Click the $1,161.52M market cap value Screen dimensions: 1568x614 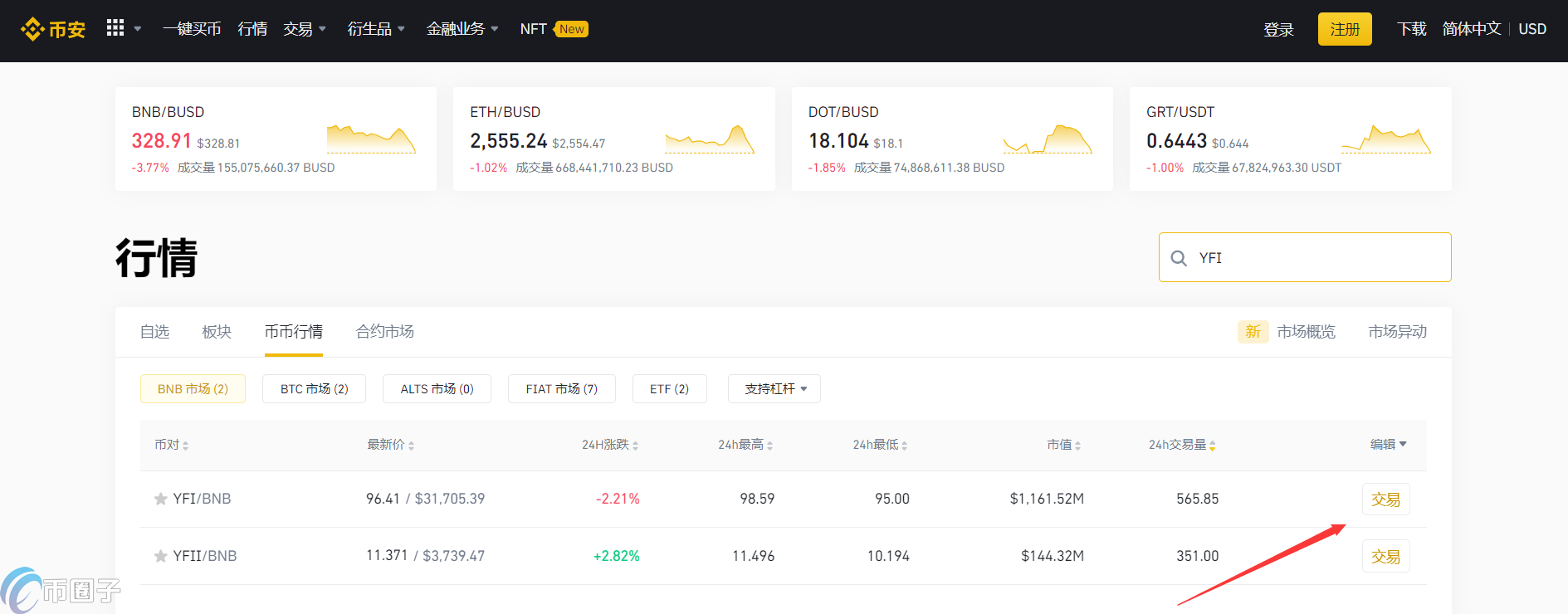[1047, 499]
